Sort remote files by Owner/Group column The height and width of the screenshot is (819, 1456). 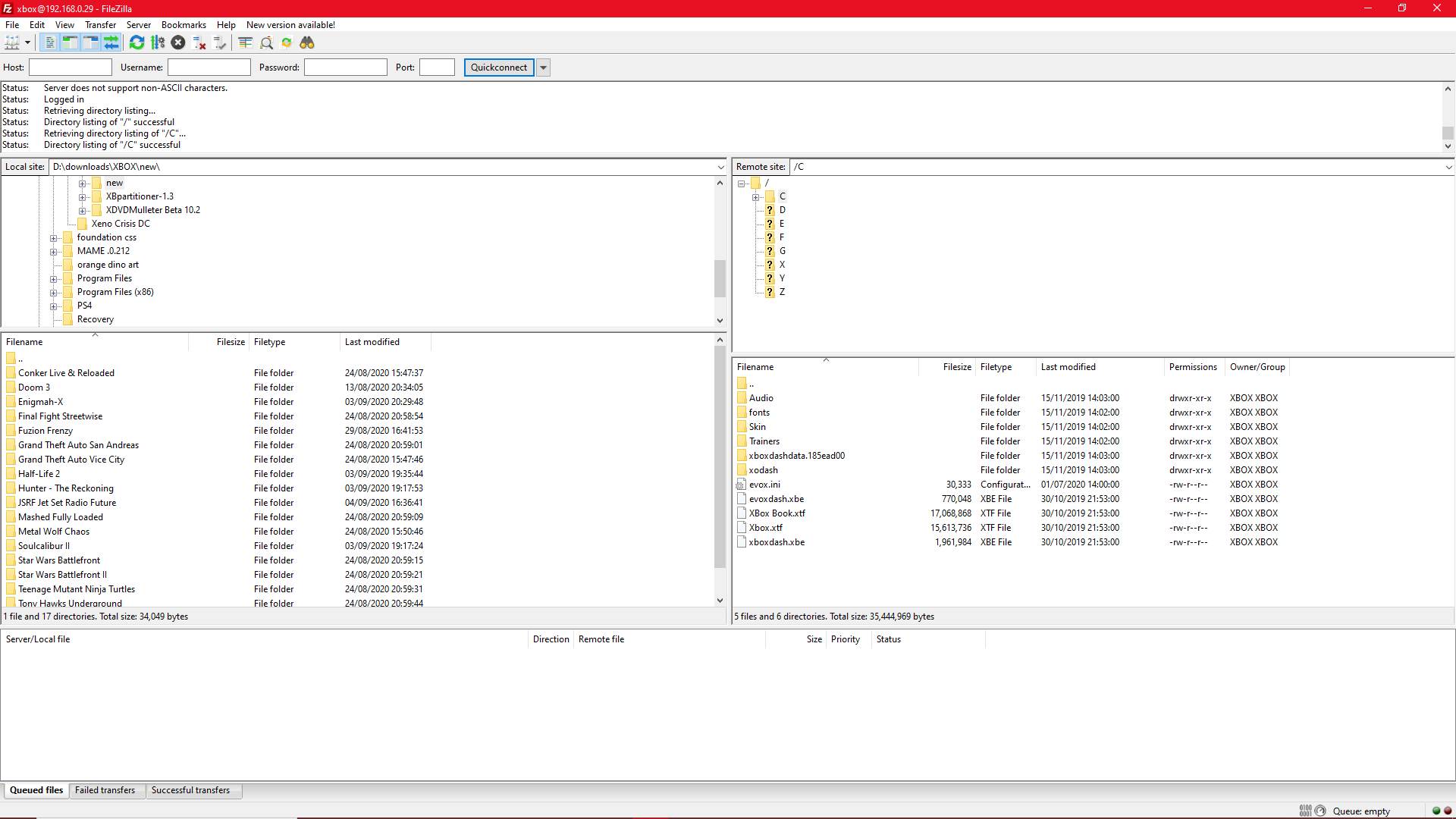pos(1257,367)
